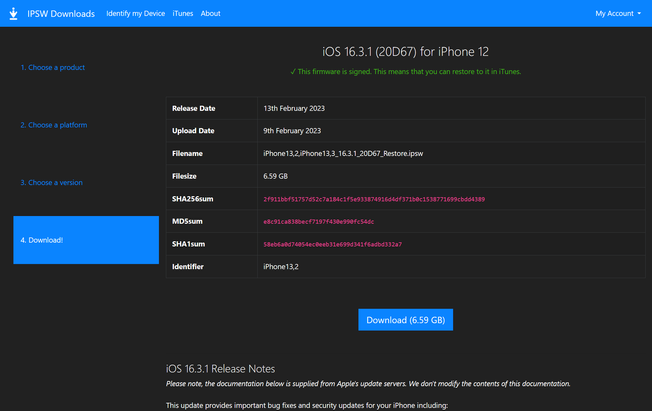Expand the My Account dropdown
Image resolution: width=652 pixels, height=411 pixels.
[617, 13]
